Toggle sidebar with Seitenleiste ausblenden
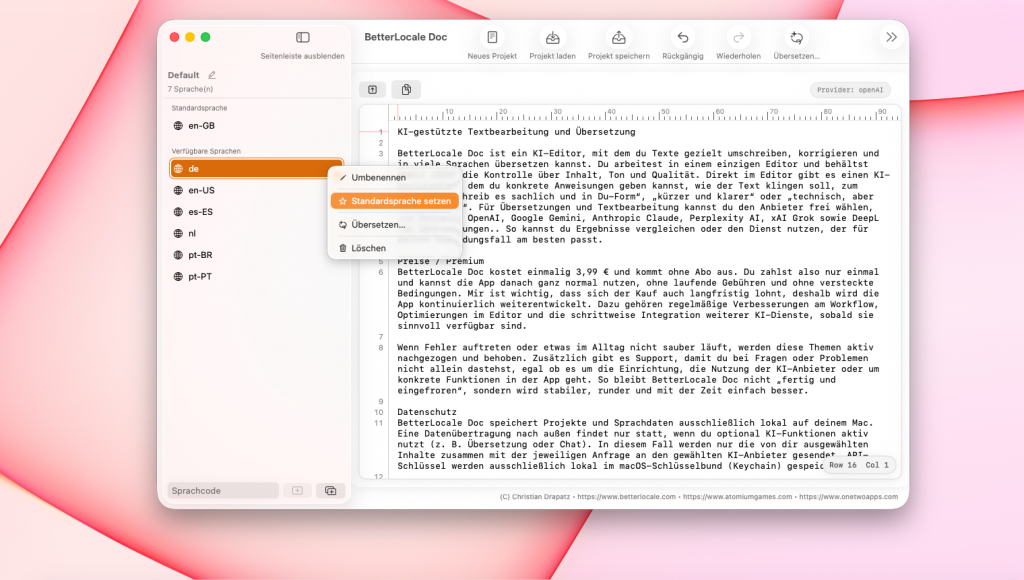This screenshot has height=580, width=1024. [x=302, y=38]
